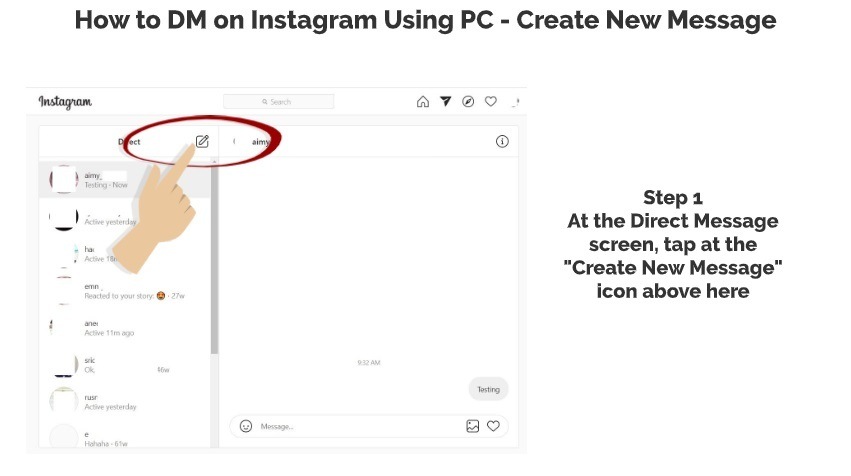Focus the Search field
This screenshot has width=851, height=476.
tap(278, 101)
